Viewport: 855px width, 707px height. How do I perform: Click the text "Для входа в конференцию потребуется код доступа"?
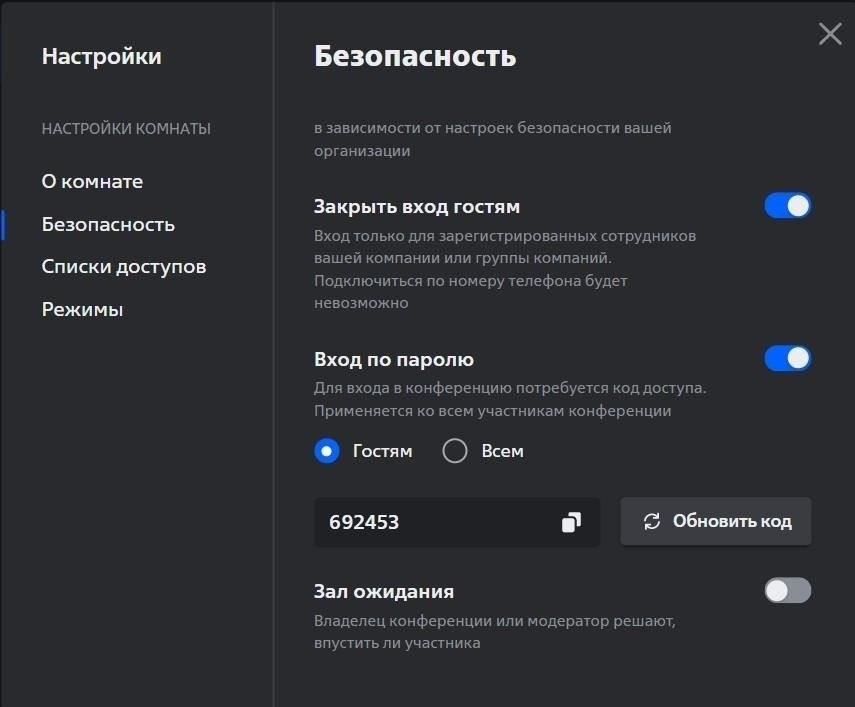(x=510, y=388)
